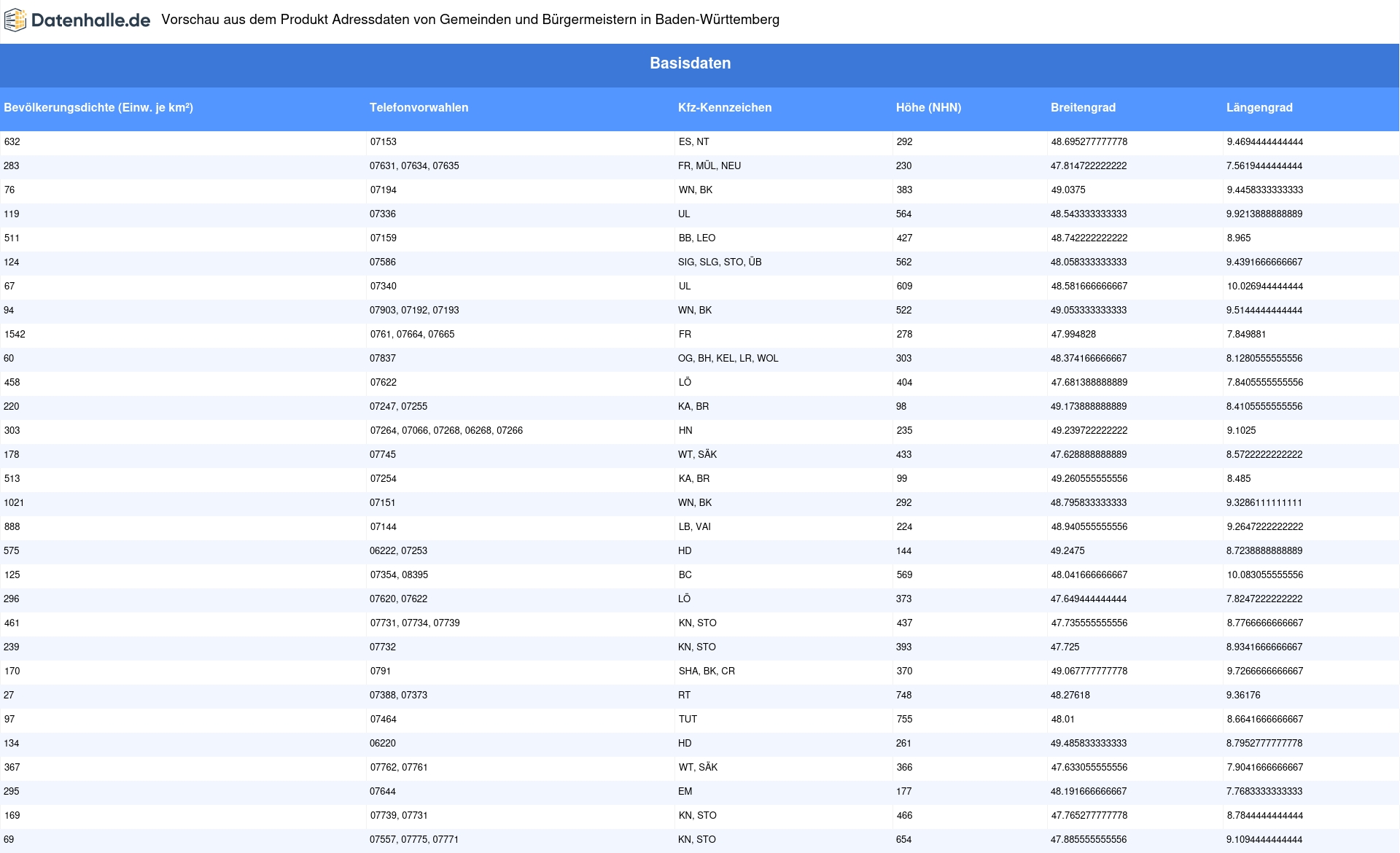1400x853 pixels.
Task: Click longitude value 10.026944444444
Action: coord(1264,287)
